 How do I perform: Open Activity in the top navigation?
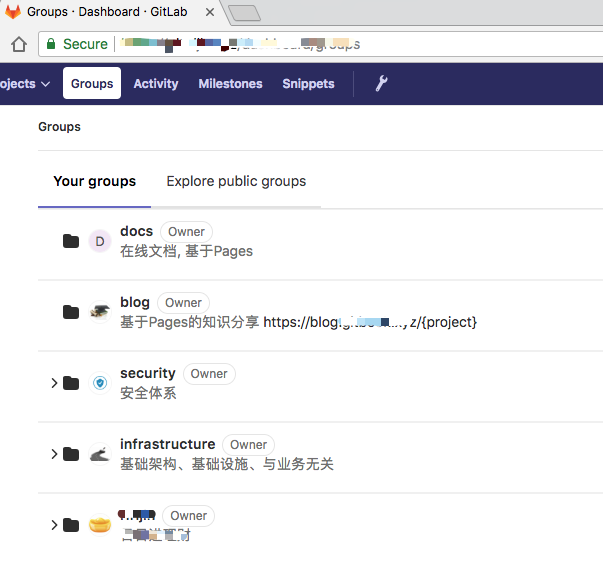point(156,84)
